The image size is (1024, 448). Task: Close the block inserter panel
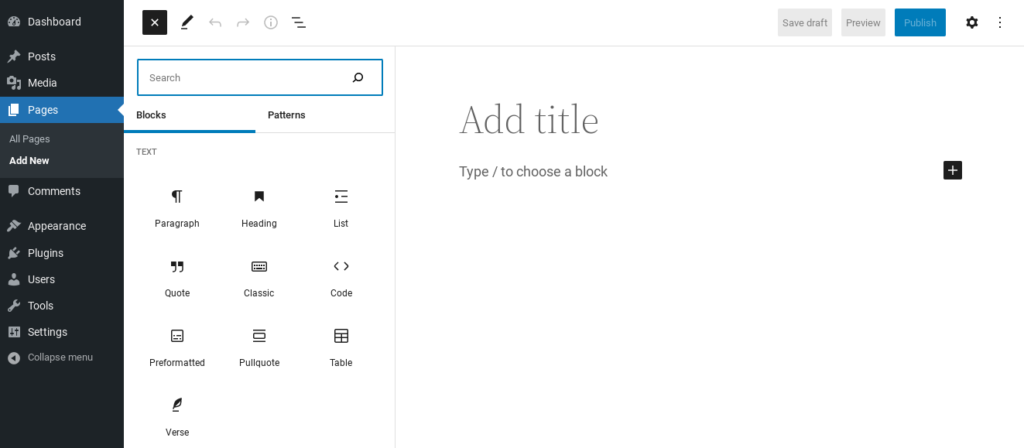(155, 23)
